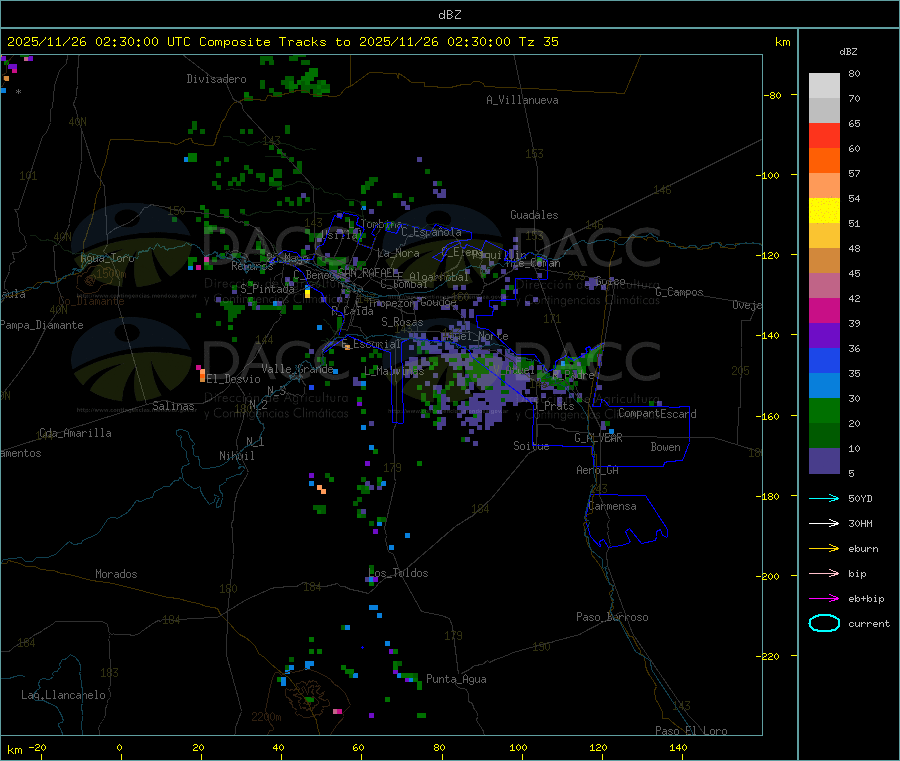900x761 pixels.
Task: Click the 50YD cyan arrow legend icon
Action: (x=824, y=498)
